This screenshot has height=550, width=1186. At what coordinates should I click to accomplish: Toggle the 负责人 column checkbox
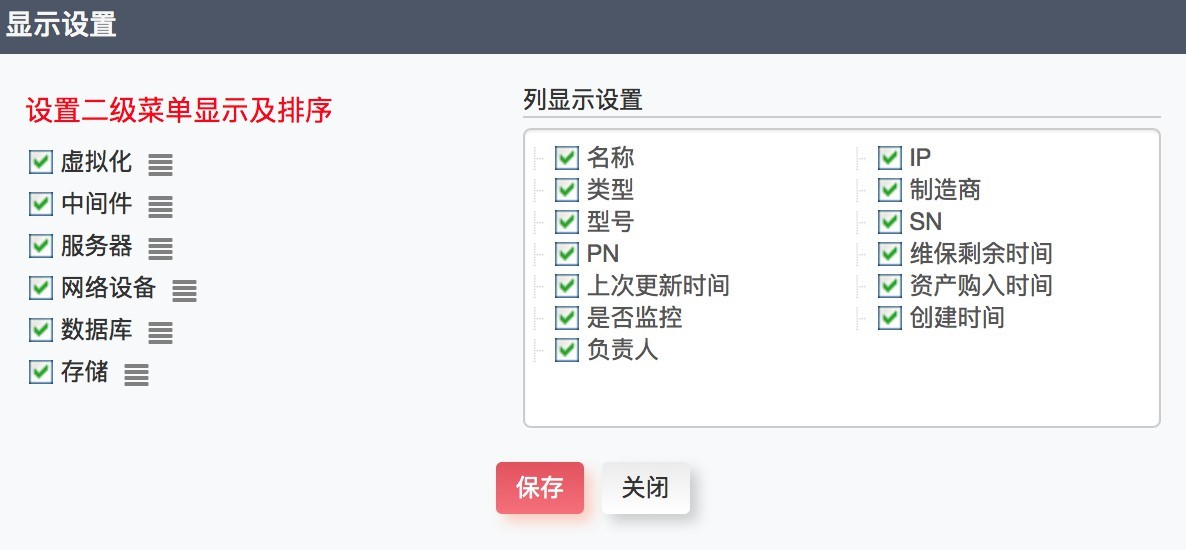(x=567, y=350)
